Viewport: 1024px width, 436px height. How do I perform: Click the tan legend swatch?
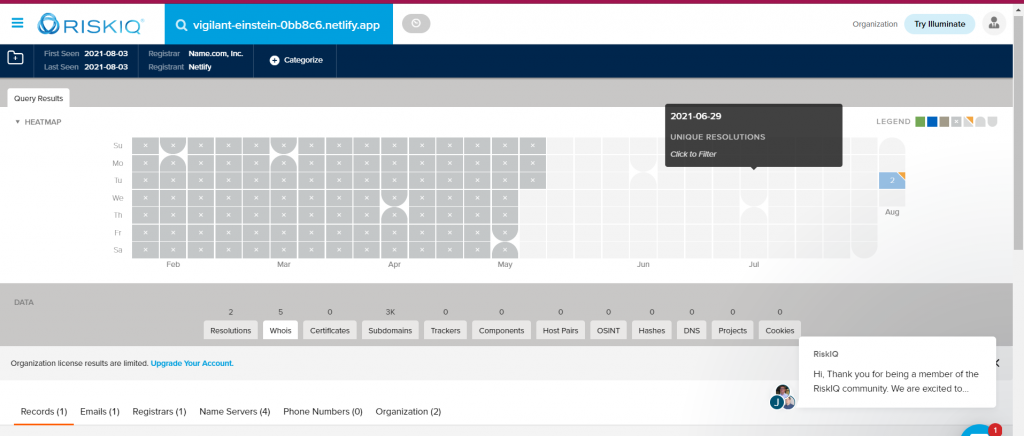pyautogui.click(x=944, y=121)
